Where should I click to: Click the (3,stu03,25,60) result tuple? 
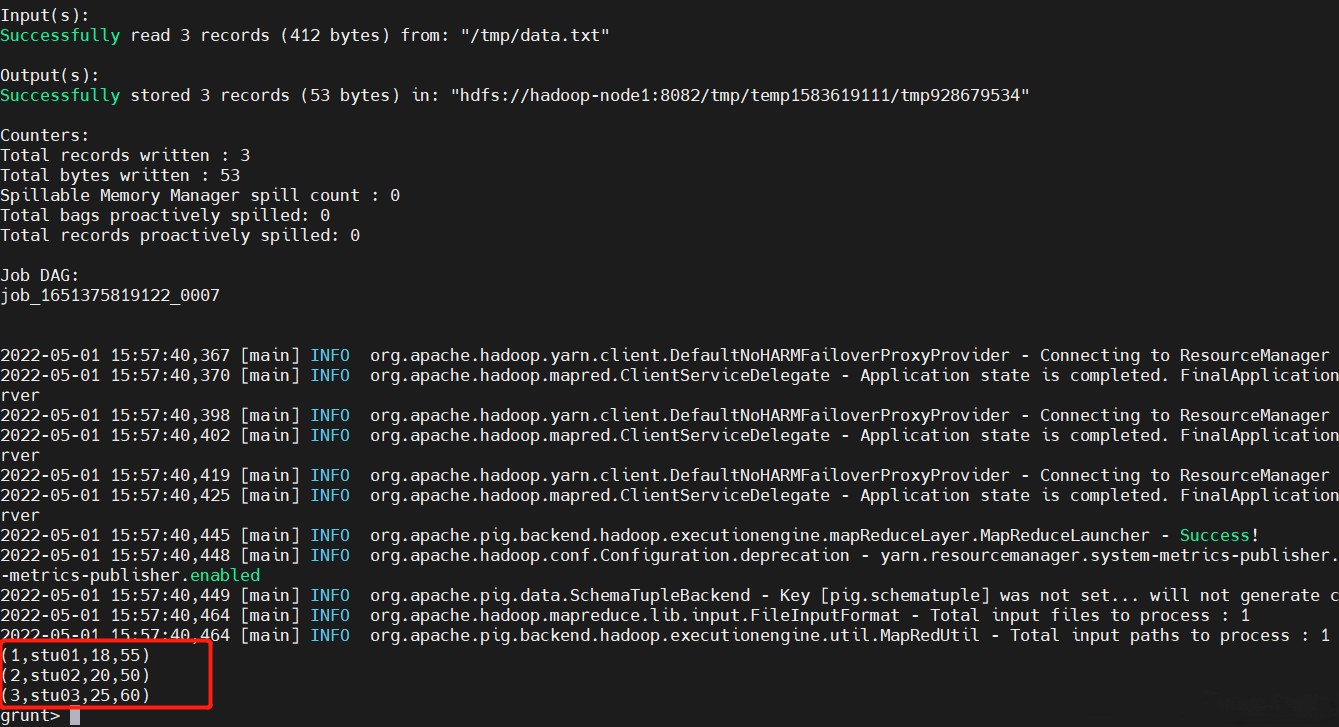[75, 695]
